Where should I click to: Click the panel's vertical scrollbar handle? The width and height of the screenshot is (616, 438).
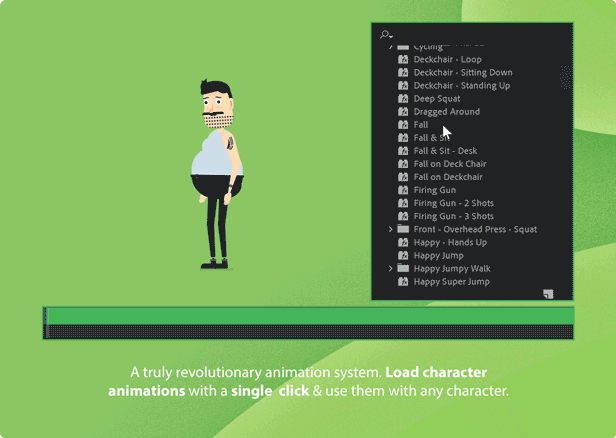click(565, 76)
